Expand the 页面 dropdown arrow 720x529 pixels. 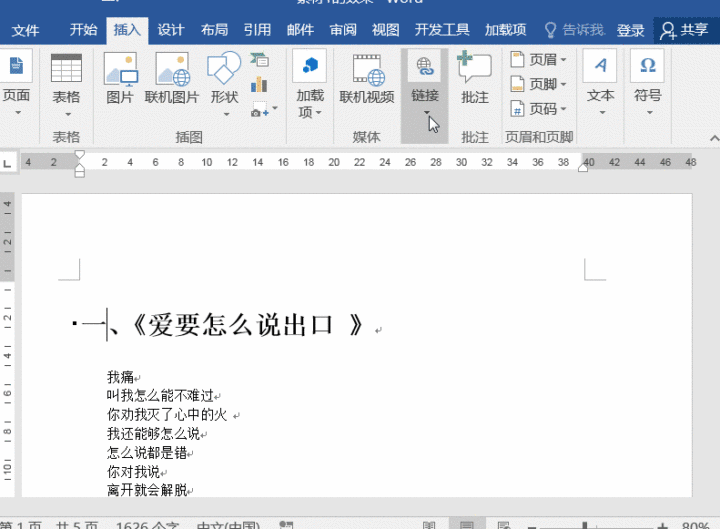point(18,113)
